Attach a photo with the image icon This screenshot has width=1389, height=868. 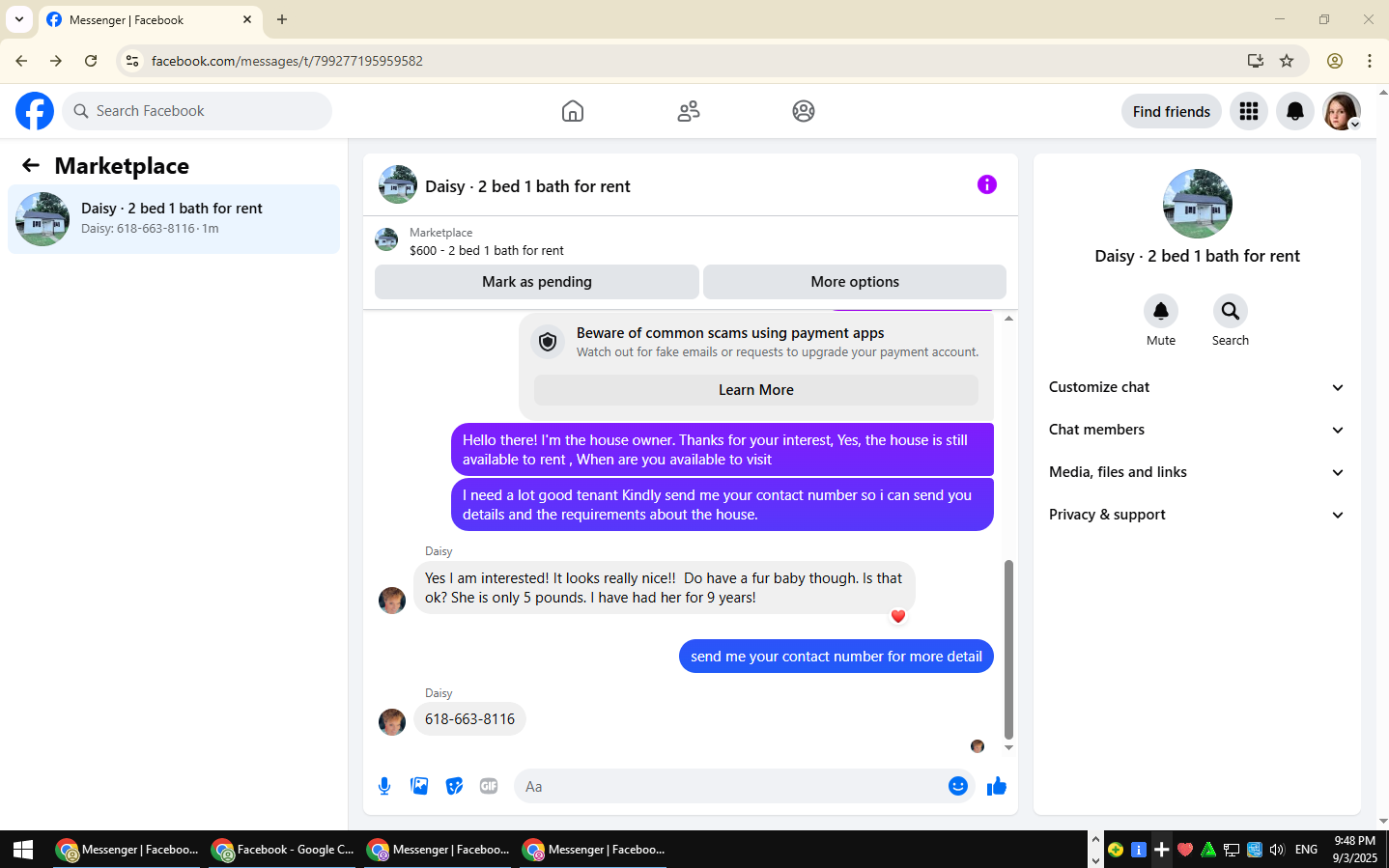419,786
